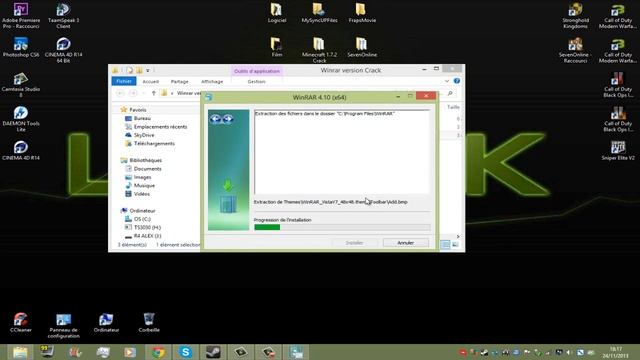
Task: Open Ordinateur desktop icon
Action: [x=106, y=322]
